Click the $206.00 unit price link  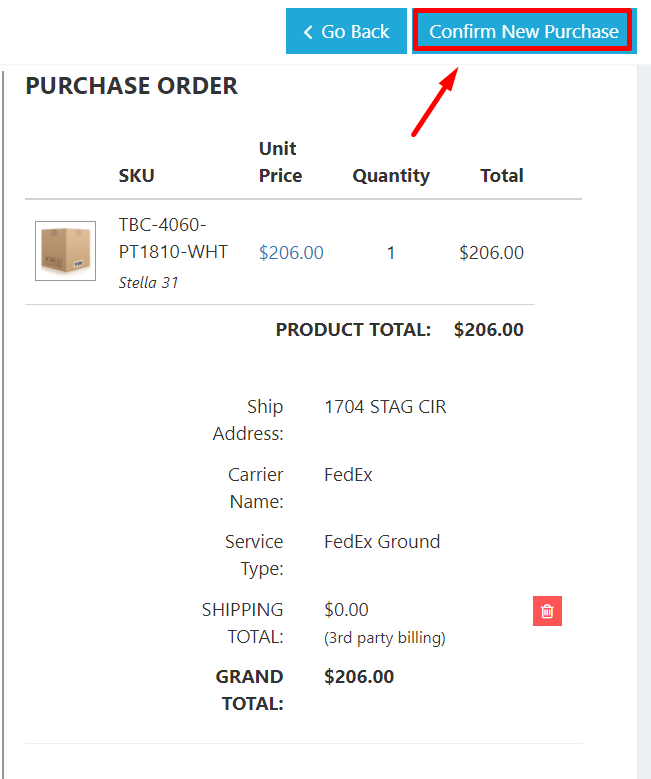click(291, 253)
